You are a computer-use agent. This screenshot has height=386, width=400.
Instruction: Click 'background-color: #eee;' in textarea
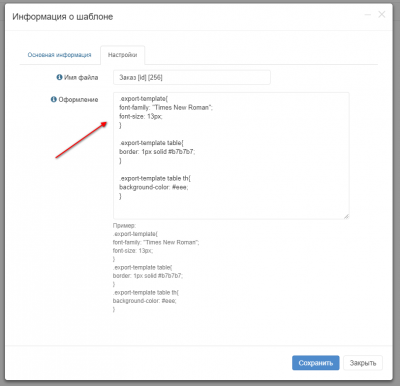pyautogui.click(x=154, y=187)
